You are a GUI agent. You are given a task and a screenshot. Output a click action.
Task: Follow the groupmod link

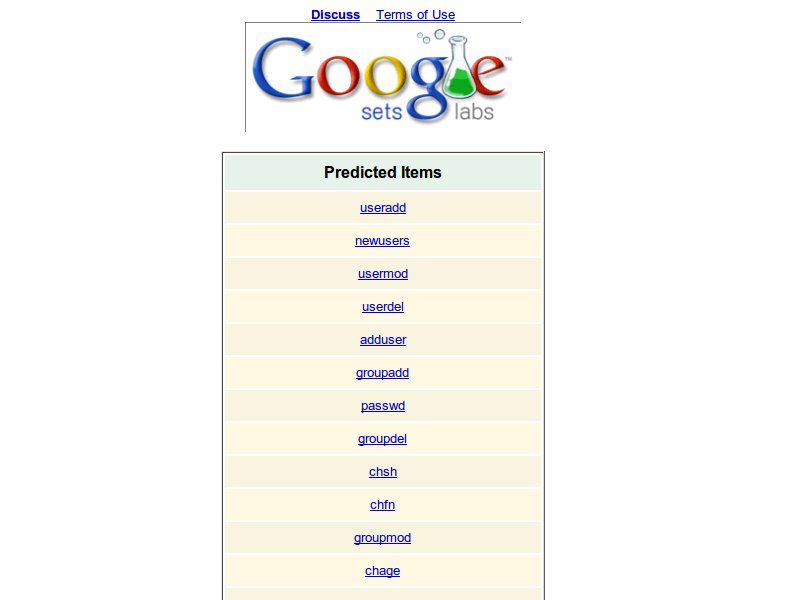click(x=382, y=538)
